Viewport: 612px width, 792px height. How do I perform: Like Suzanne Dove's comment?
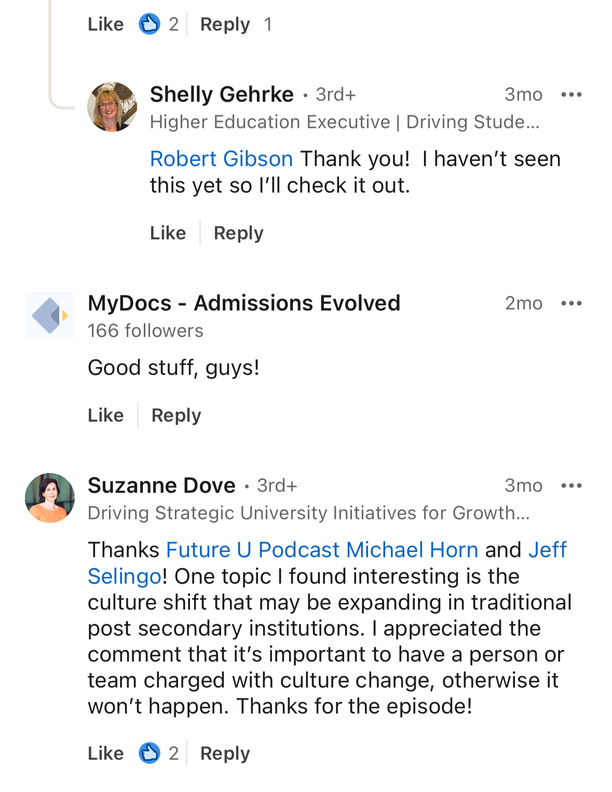coord(106,753)
